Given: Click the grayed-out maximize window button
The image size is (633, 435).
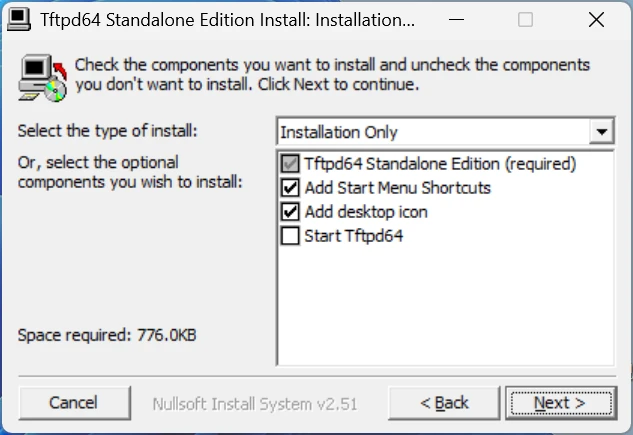Looking at the screenshot, I should point(525,19).
